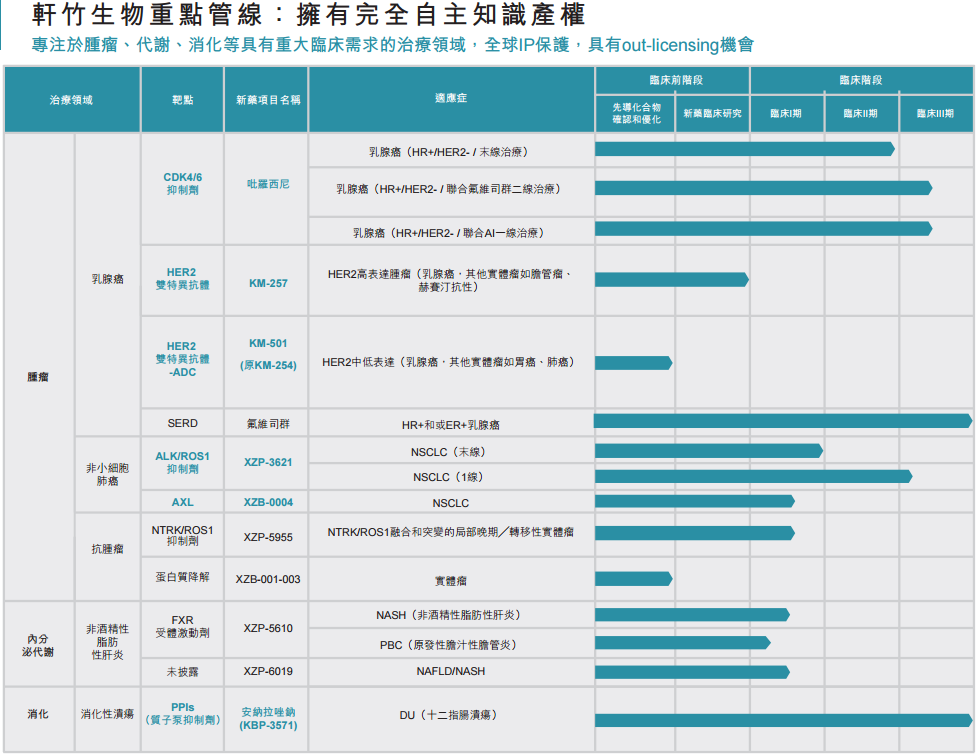Click the 聯合氟維司群二線治療 indication

click(x=448, y=189)
